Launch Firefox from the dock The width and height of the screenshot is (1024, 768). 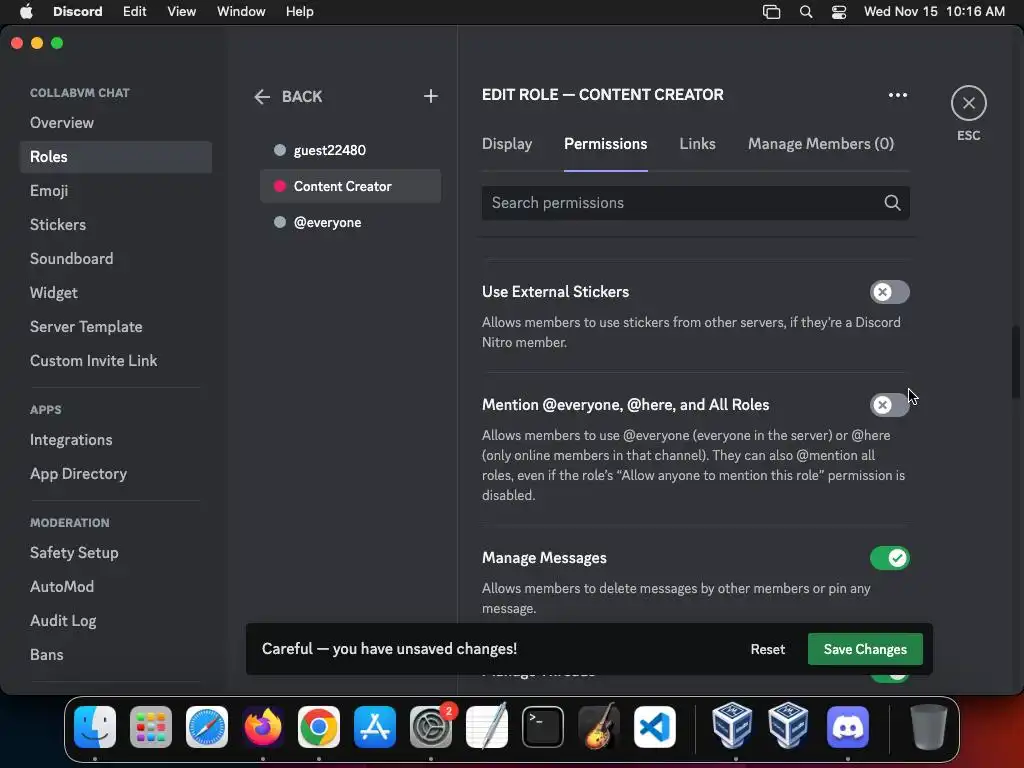coord(263,727)
